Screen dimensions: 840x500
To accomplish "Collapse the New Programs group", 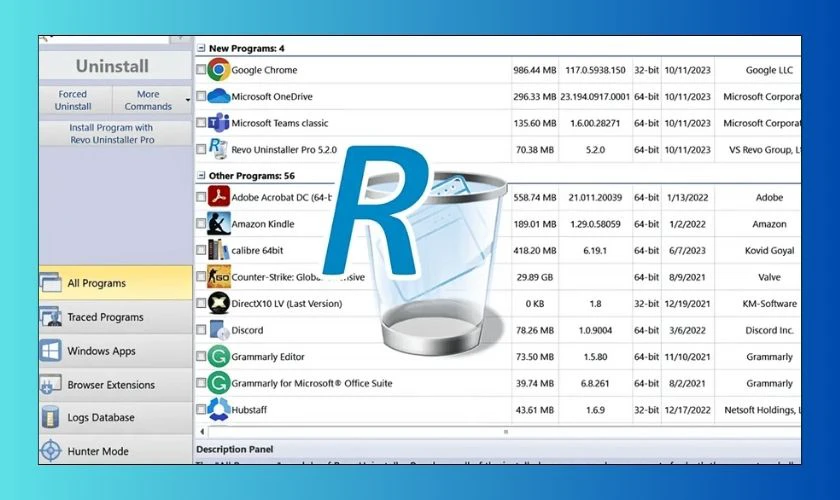I will pyautogui.click(x=201, y=48).
